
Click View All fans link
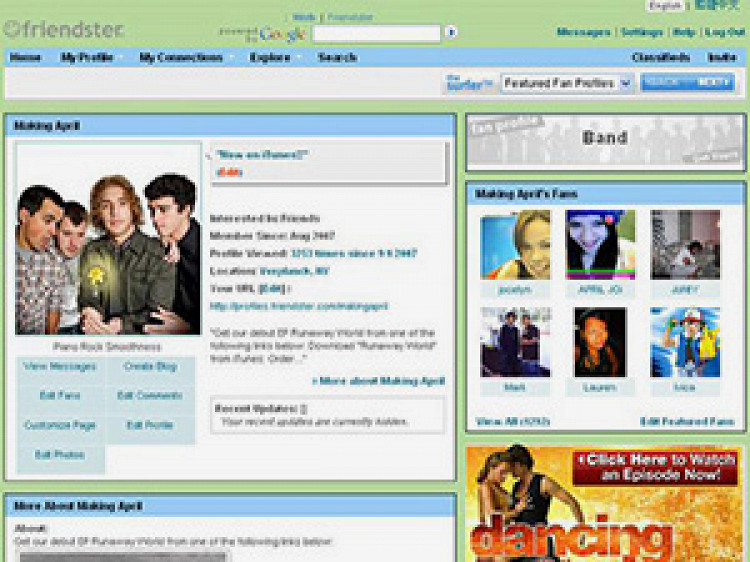pyautogui.click(x=513, y=421)
